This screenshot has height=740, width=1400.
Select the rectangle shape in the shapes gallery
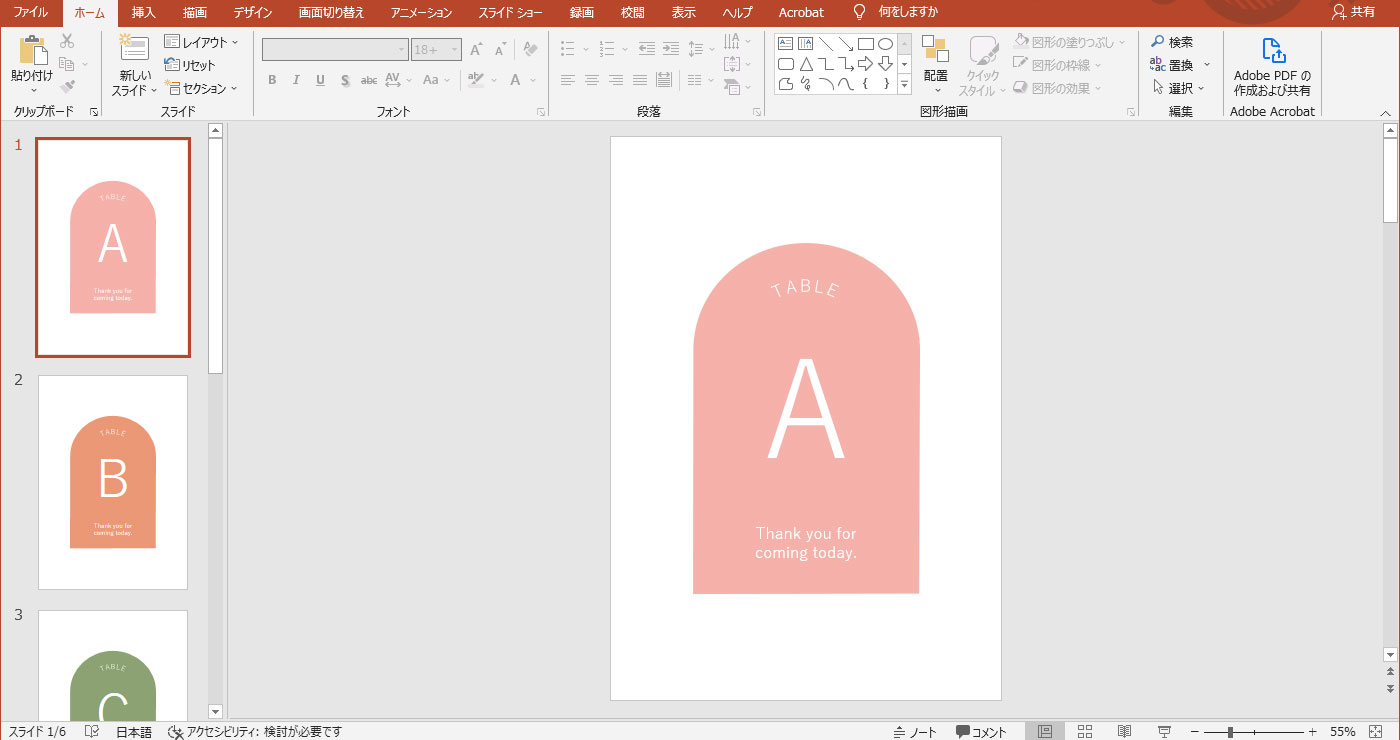coord(866,44)
